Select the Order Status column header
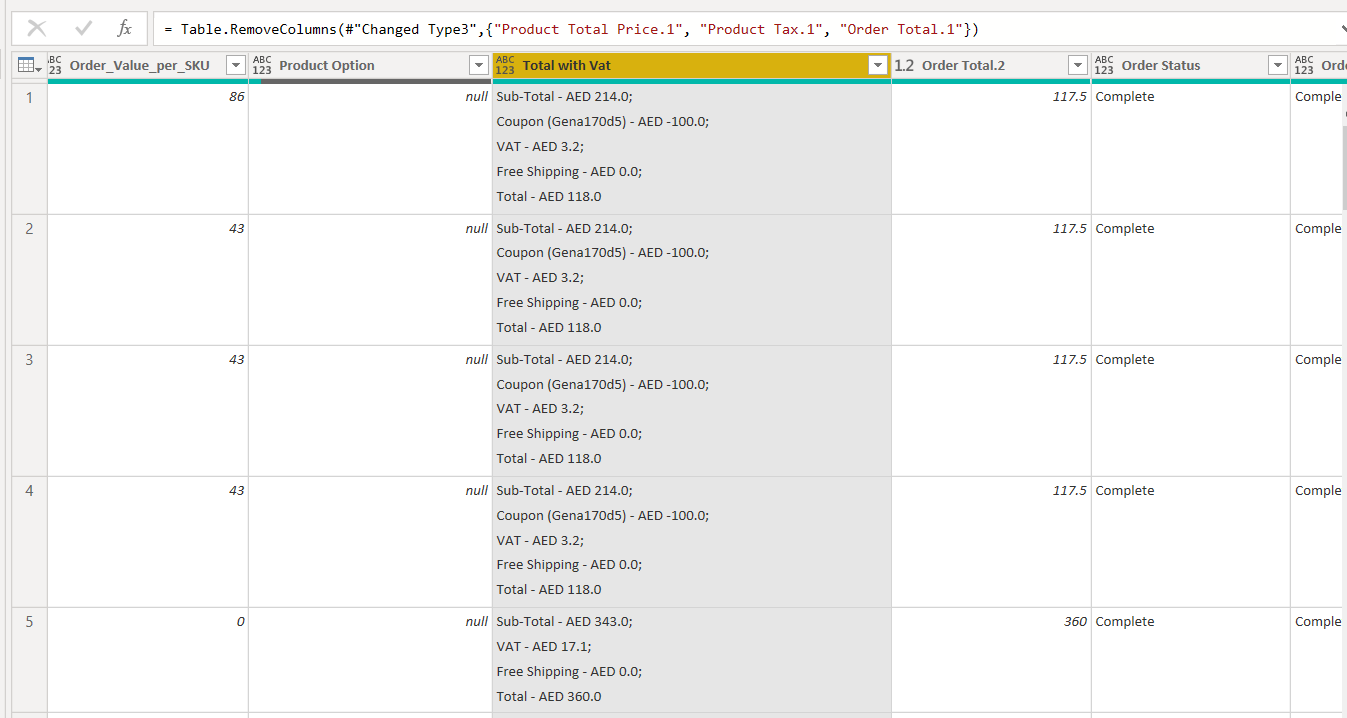 [x=1161, y=65]
